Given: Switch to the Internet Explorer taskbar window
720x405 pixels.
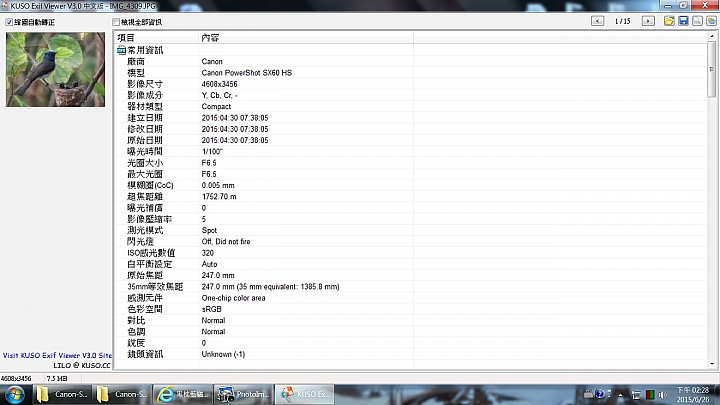Looking at the screenshot, I should [182, 394].
